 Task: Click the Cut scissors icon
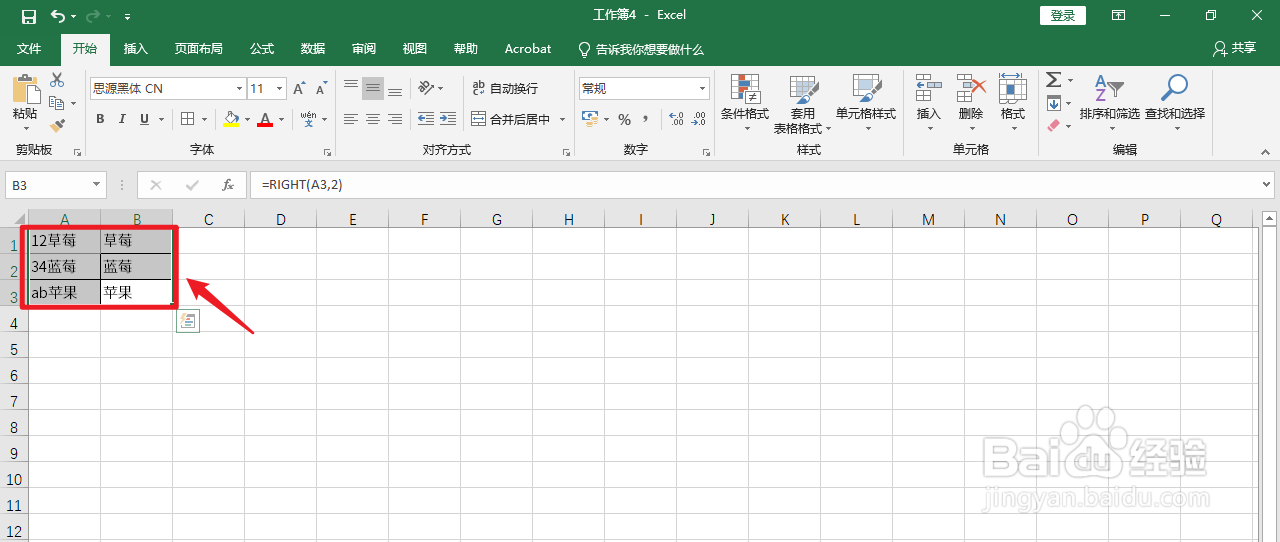57,81
